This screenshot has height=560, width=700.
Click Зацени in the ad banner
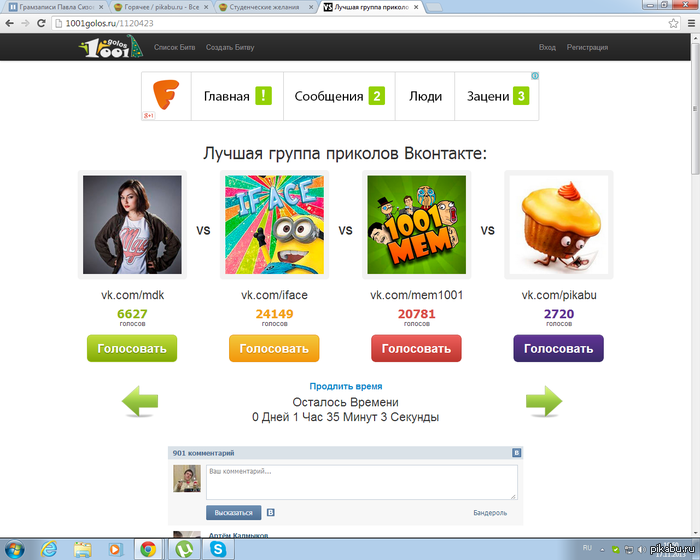[x=488, y=96]
